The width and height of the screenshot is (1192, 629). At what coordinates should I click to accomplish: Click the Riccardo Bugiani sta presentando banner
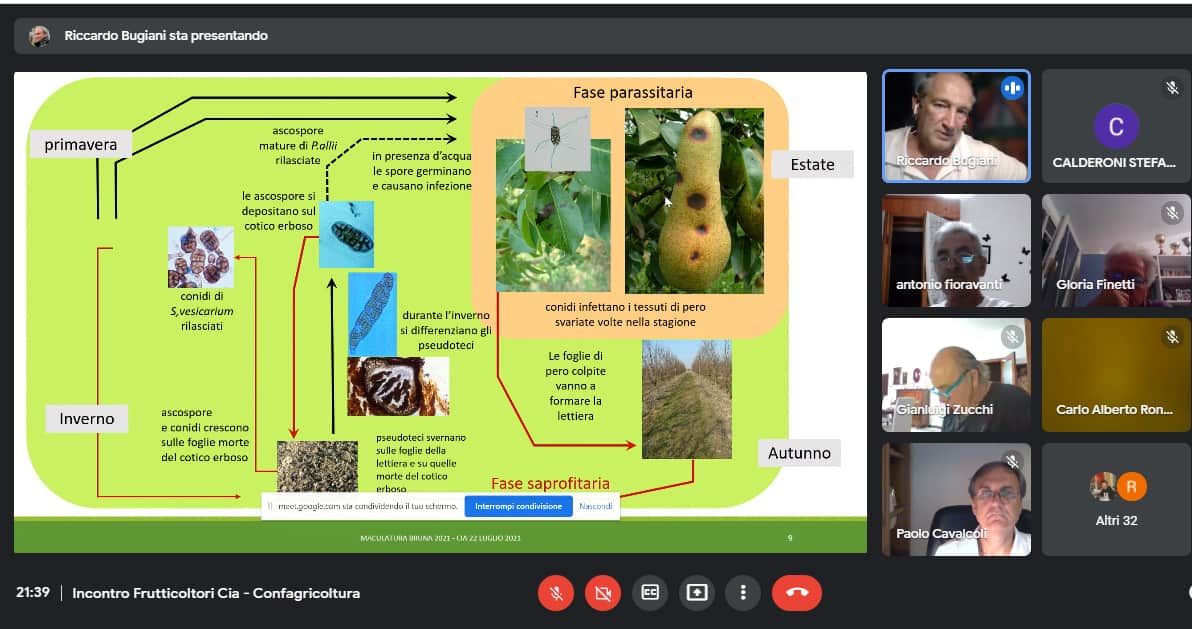[x=166, y=36]
